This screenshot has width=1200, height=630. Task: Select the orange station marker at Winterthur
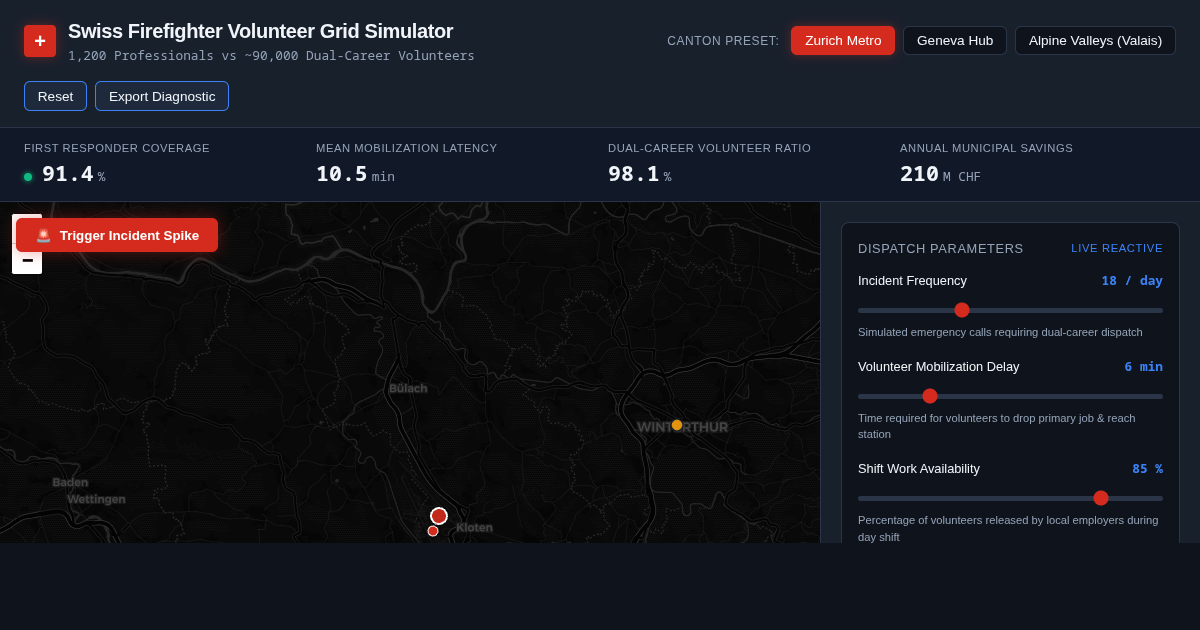[x=677, y=425]
